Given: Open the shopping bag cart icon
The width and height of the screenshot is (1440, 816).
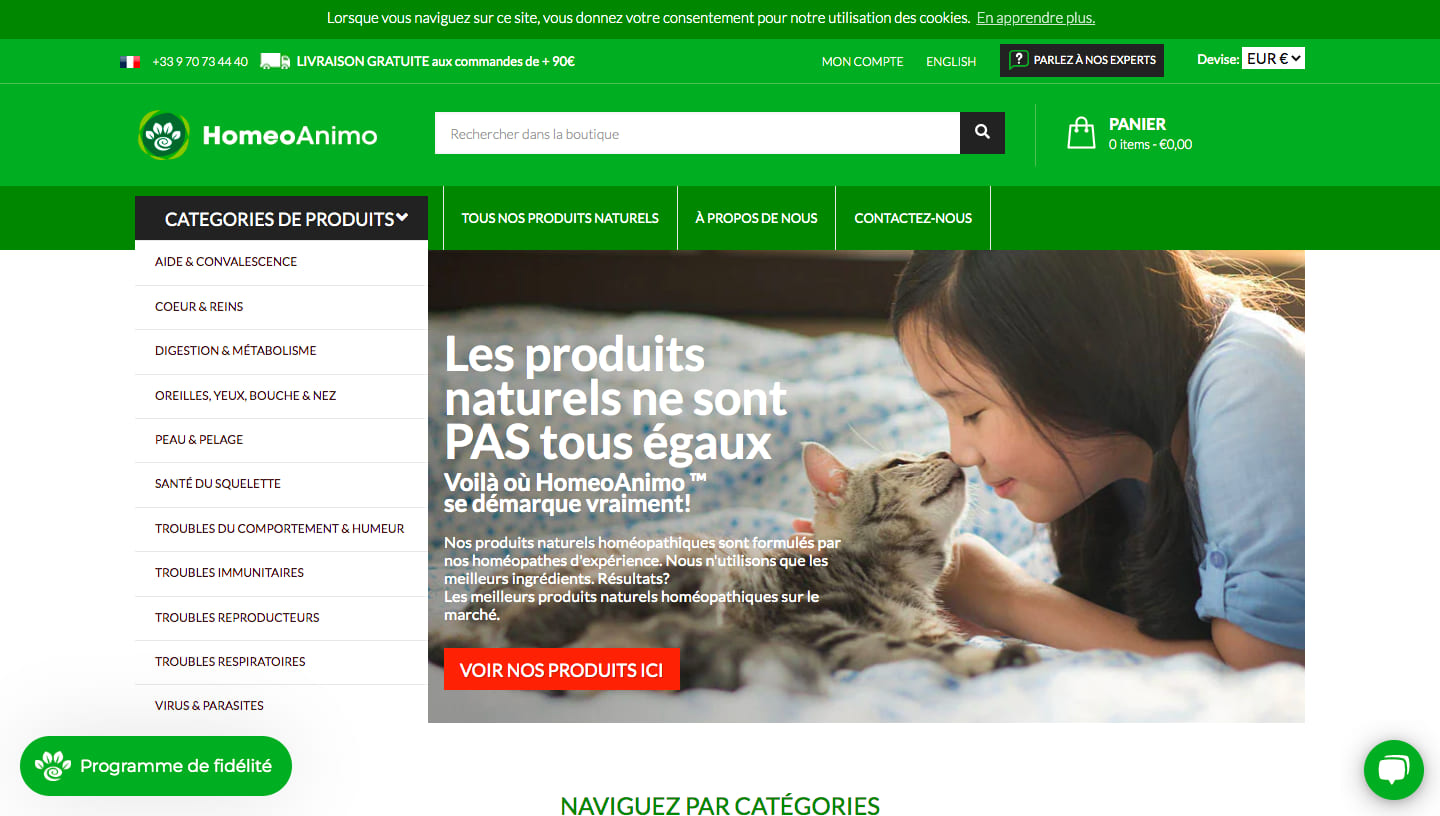Looking at the screenshot, I should [x=1081, y=133].
